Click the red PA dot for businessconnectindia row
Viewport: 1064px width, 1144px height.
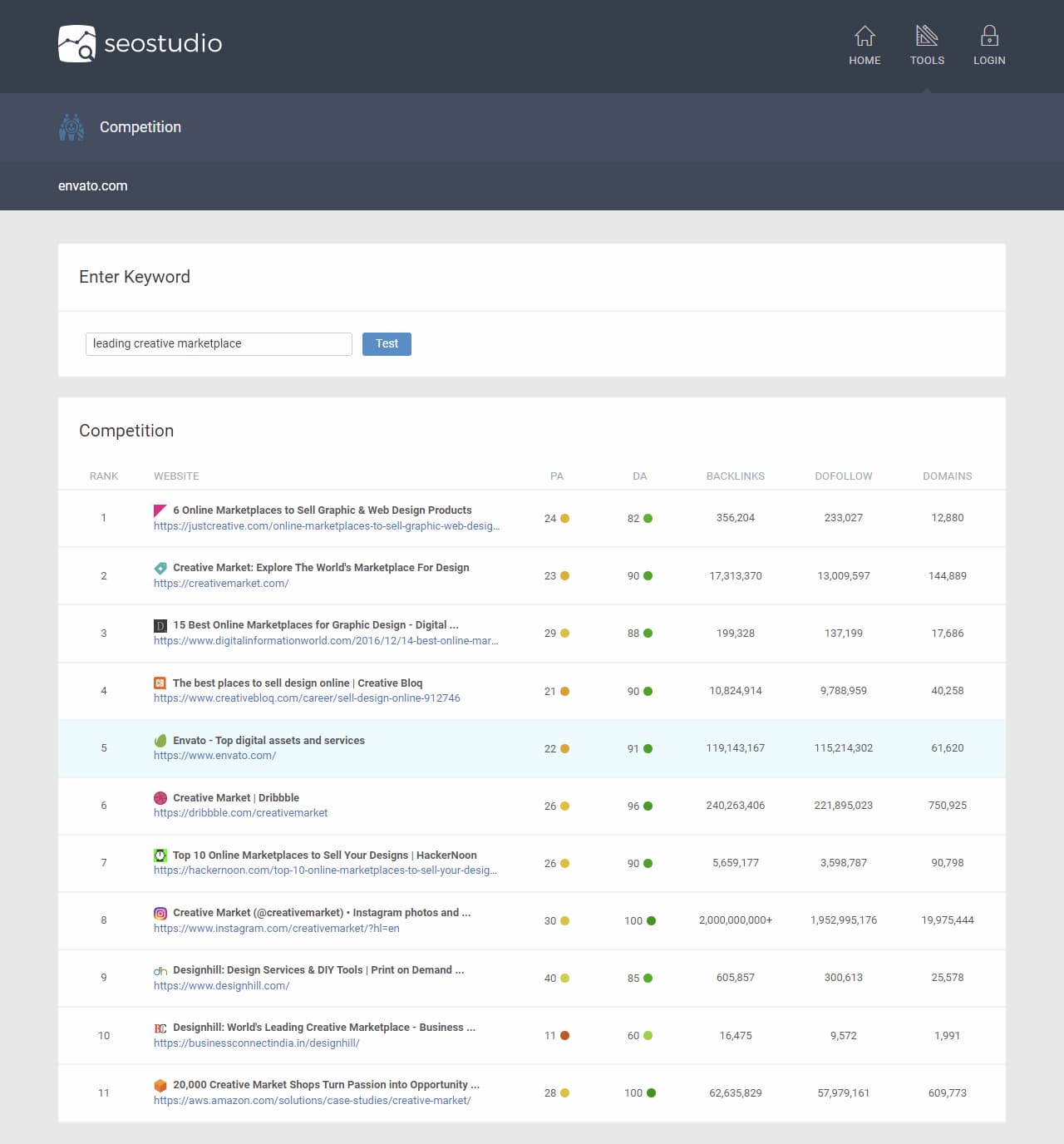pos(565,1036)
